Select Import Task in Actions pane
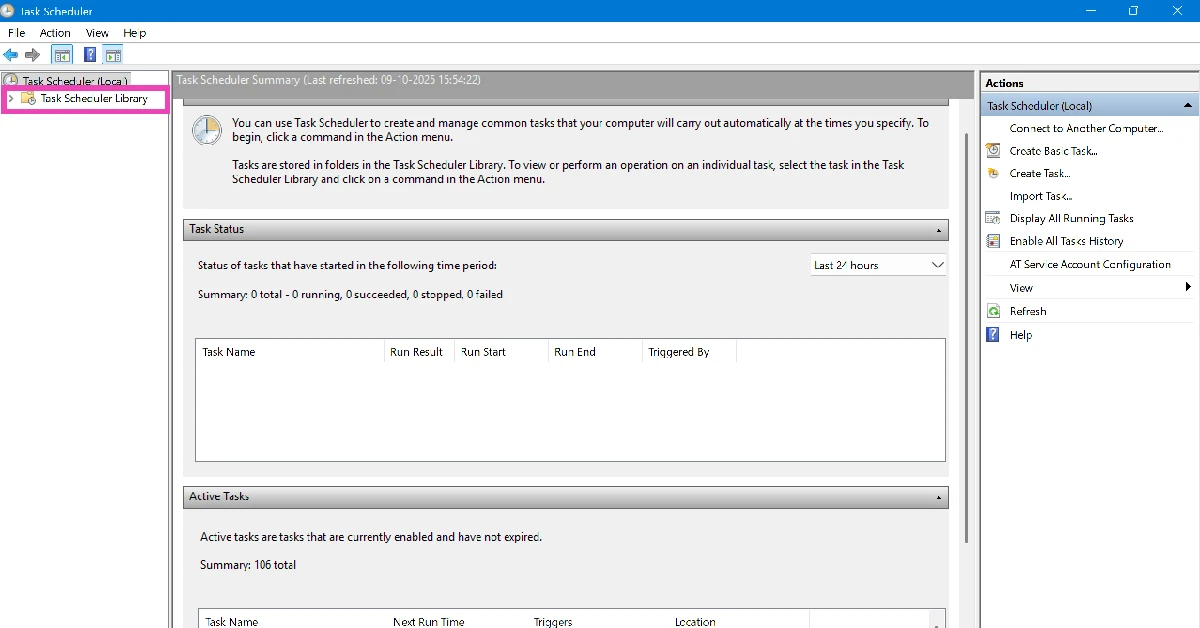This screenshot has width=1200, height=628. coord(1040,196)
